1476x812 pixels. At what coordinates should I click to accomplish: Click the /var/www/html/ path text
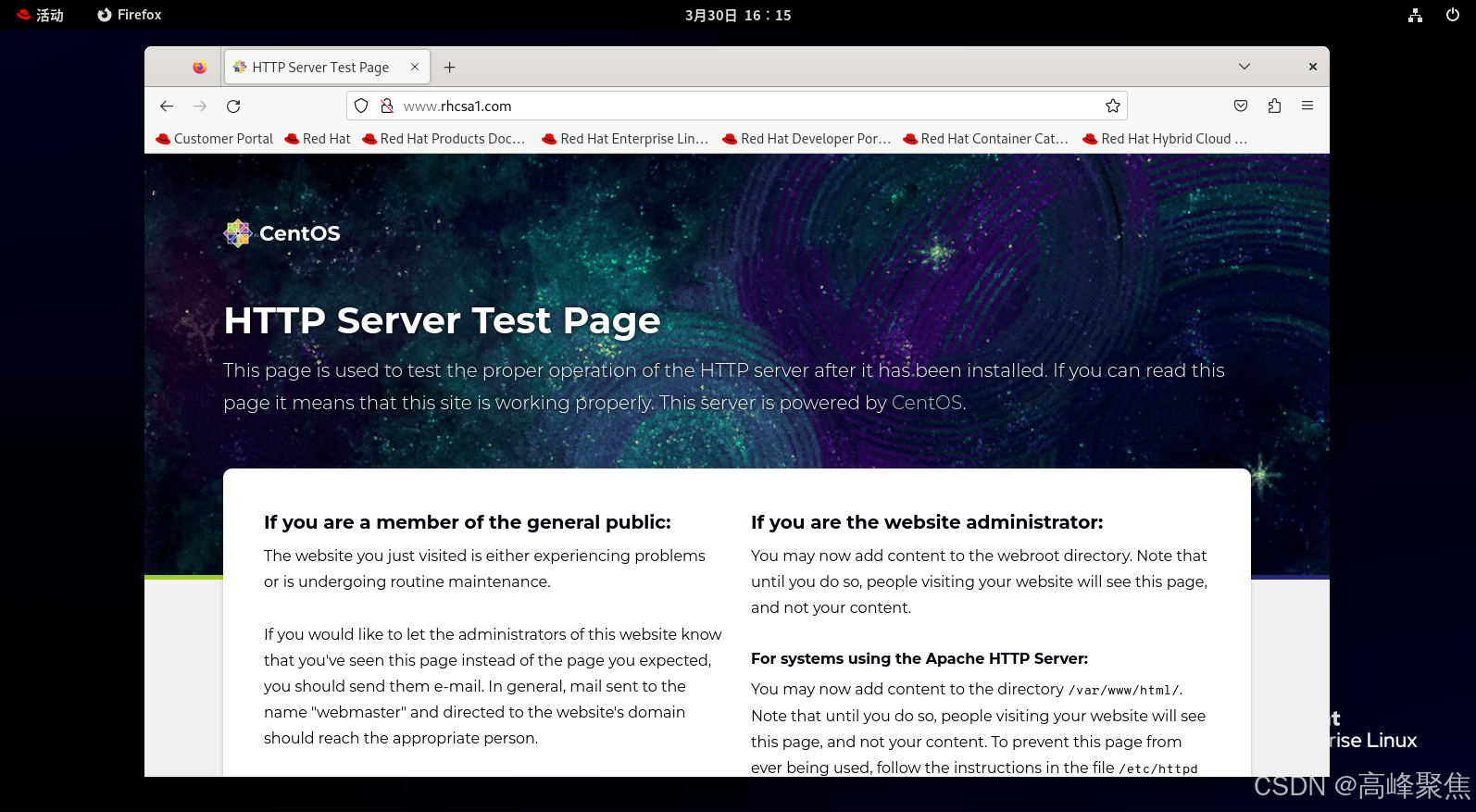[x=1123, y=690]
